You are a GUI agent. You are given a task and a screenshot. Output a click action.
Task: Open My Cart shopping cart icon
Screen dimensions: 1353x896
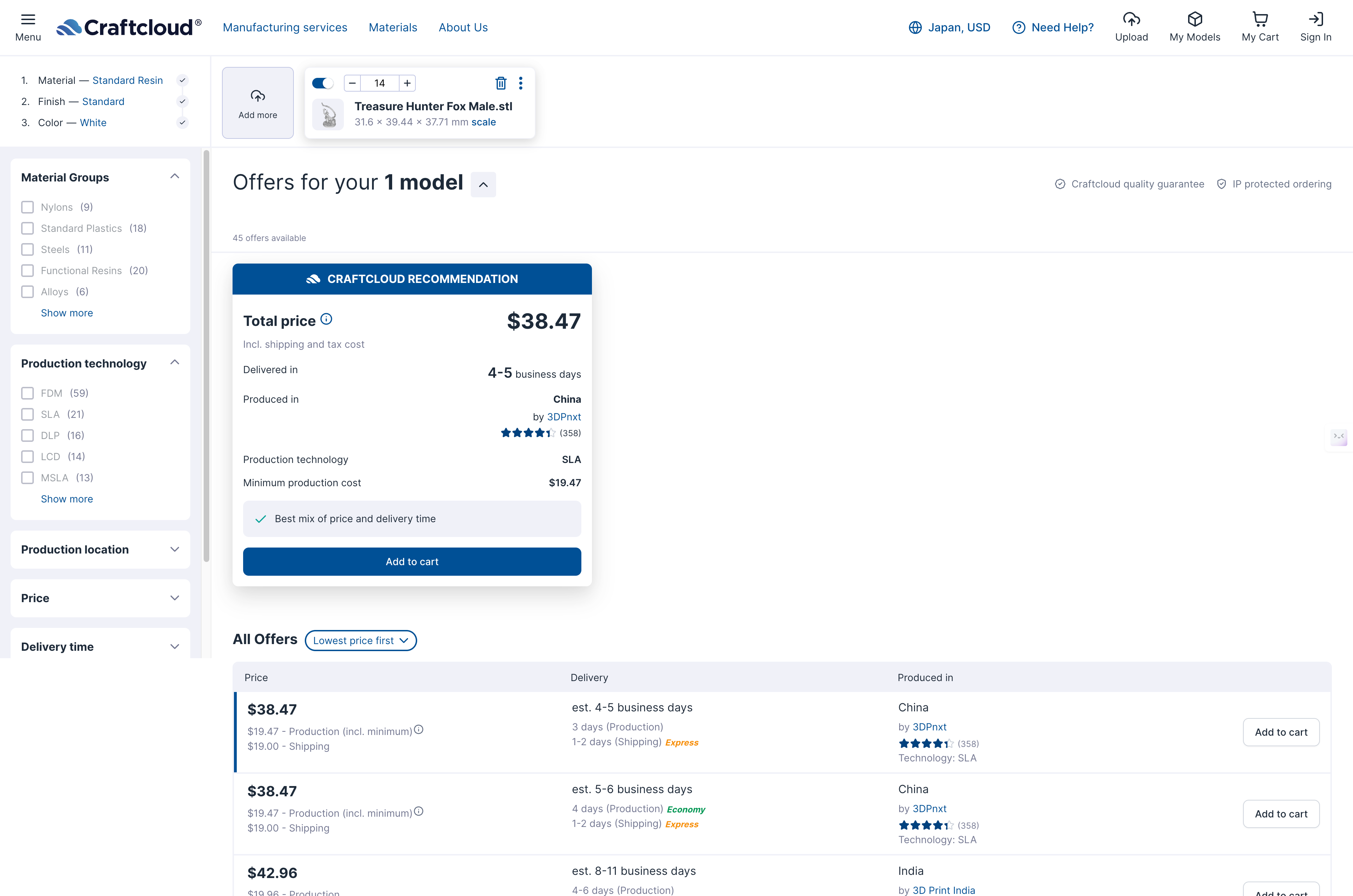tap(1259, 20)
